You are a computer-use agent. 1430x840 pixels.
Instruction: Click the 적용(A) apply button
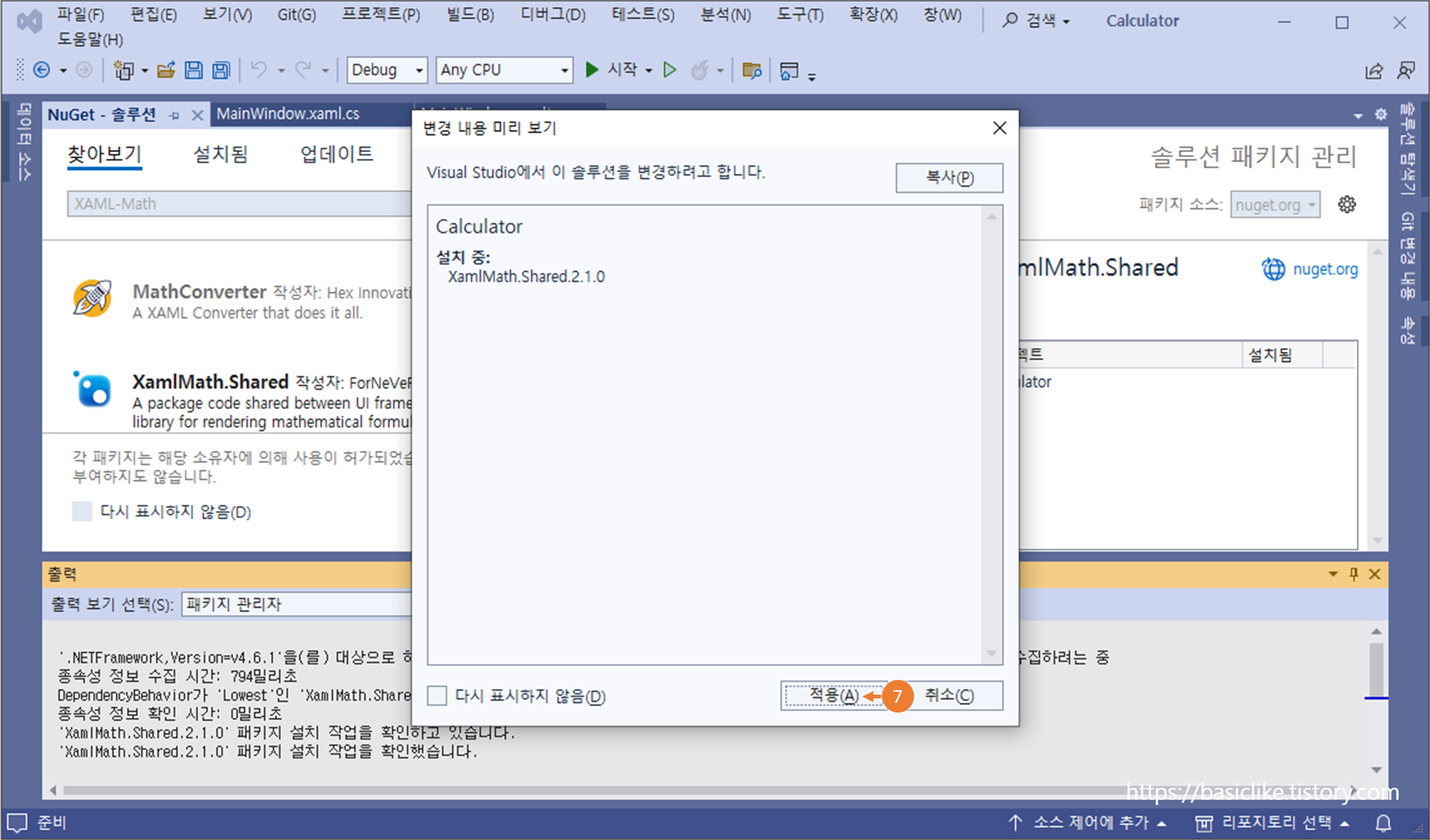pos(834,695)
